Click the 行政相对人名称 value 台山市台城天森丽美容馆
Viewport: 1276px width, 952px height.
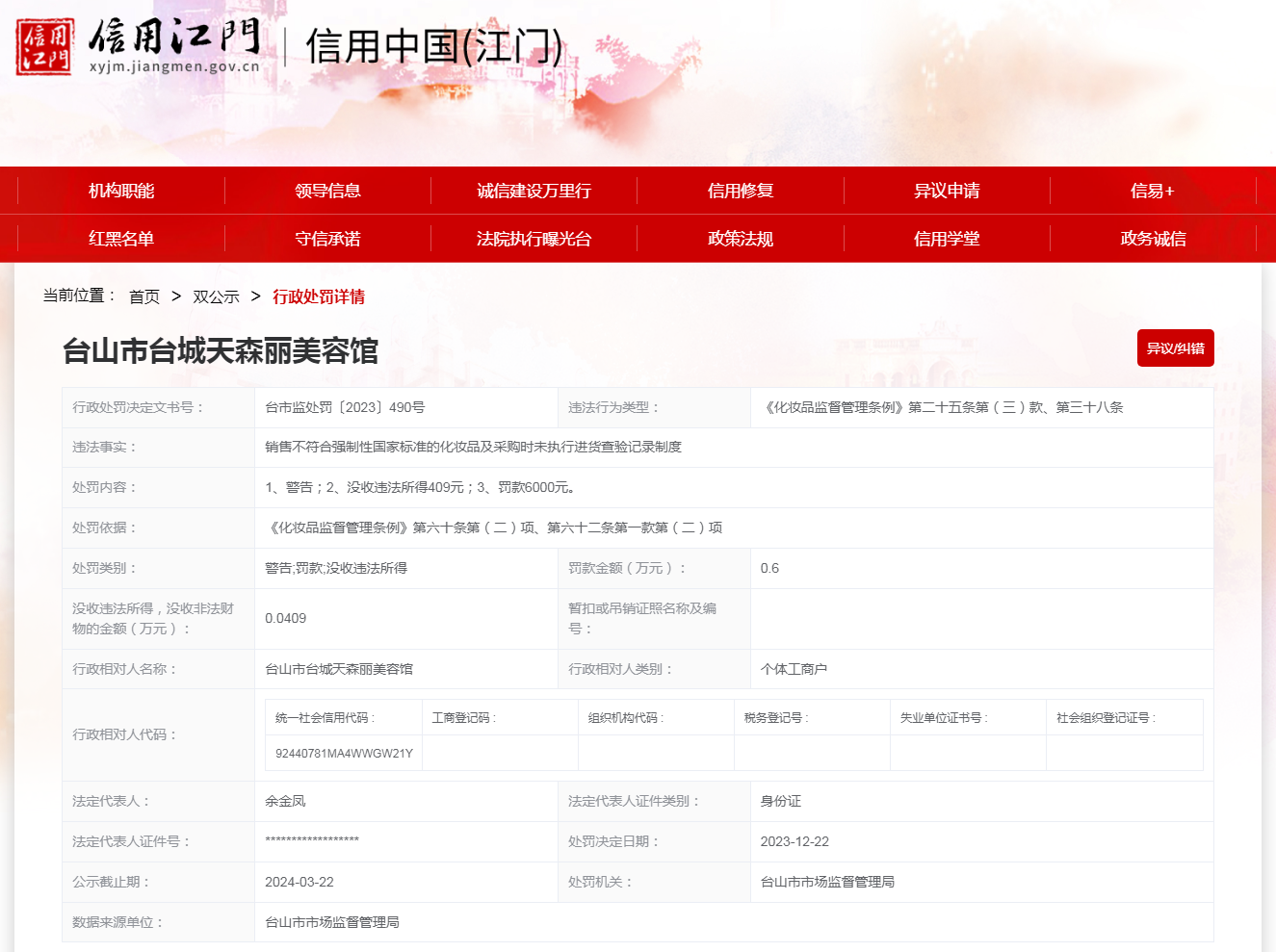pyautogui.click(x=339, y=669)
